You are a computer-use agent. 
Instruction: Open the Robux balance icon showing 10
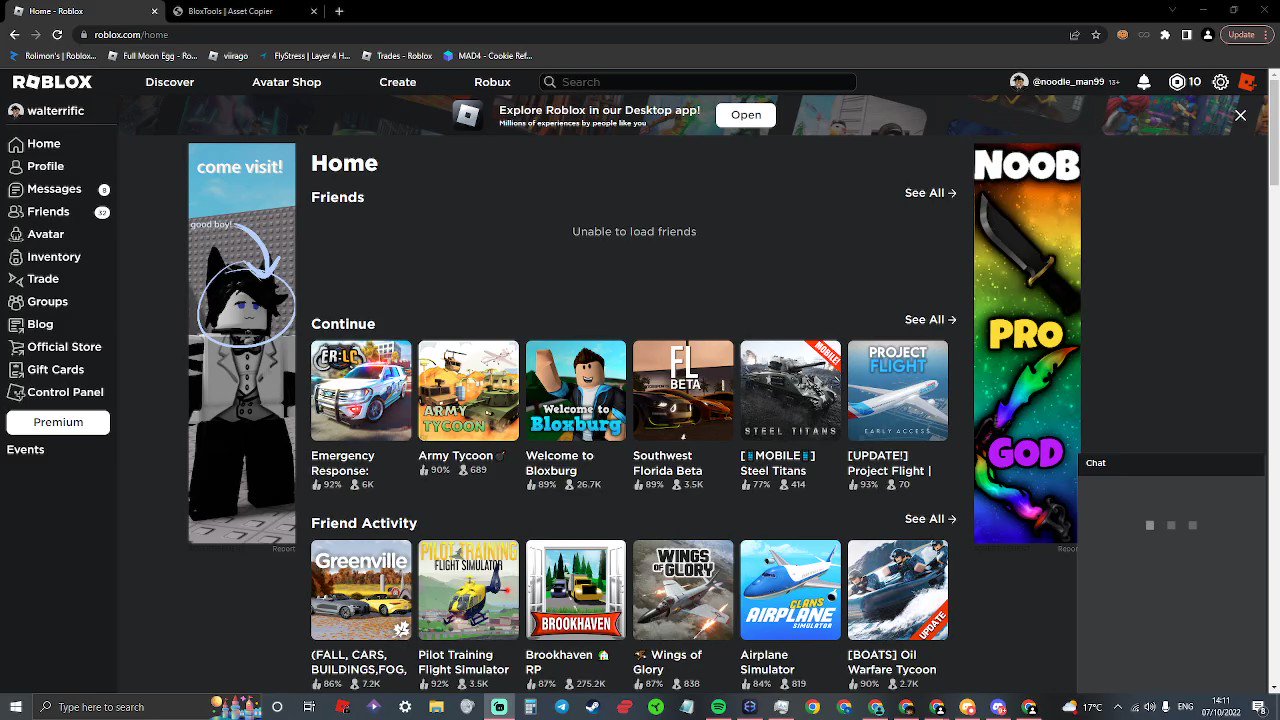click(1185, 82)
